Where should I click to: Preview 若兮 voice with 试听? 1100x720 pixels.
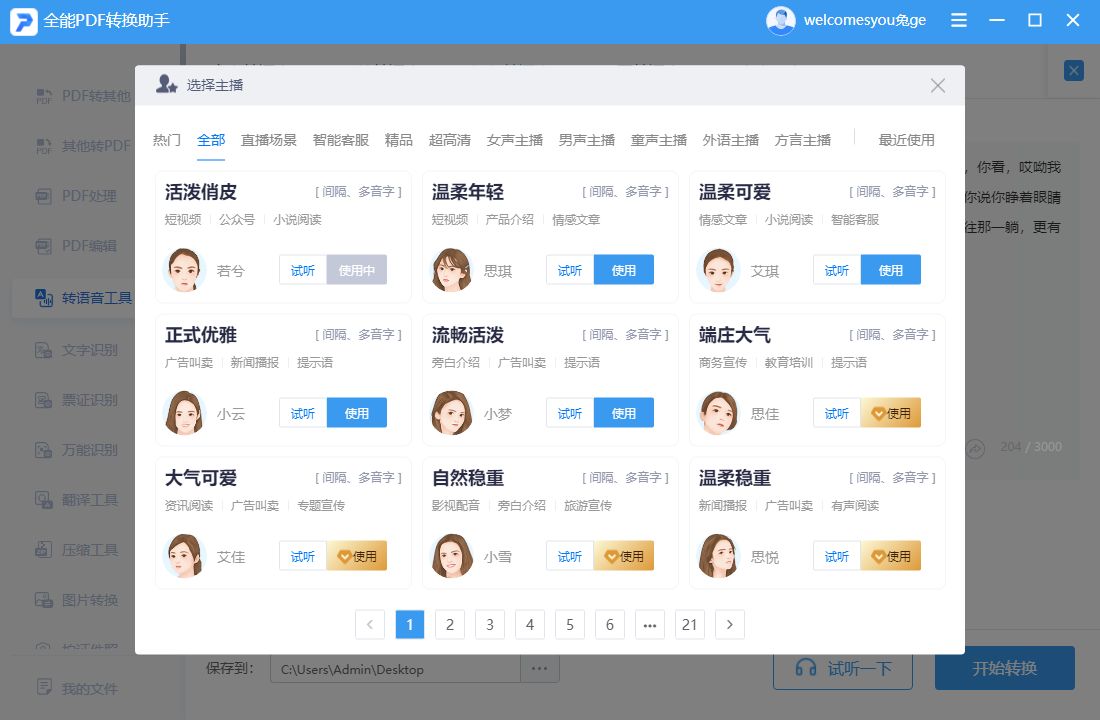(x=303, y=270)
